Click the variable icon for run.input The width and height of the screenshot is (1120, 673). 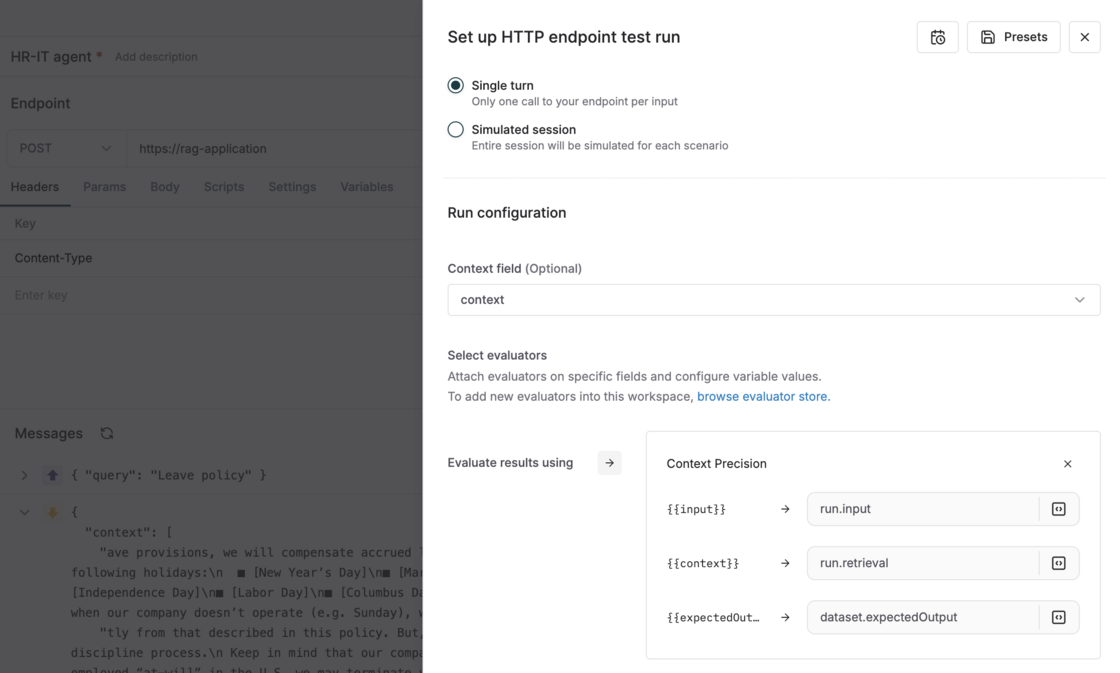coord(1058,509)
